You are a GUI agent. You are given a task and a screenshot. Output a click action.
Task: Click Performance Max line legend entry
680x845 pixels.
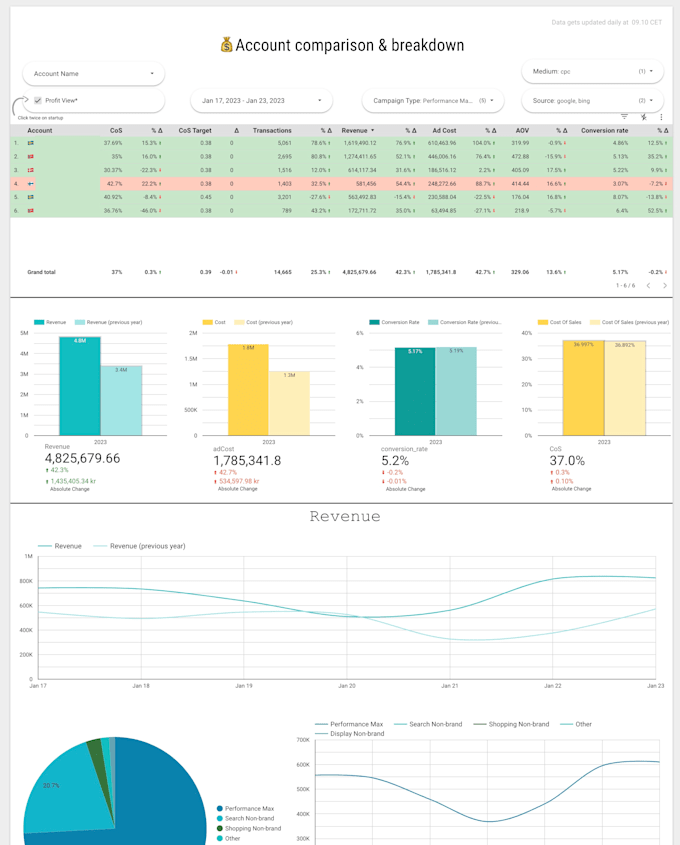click(349, 724)
